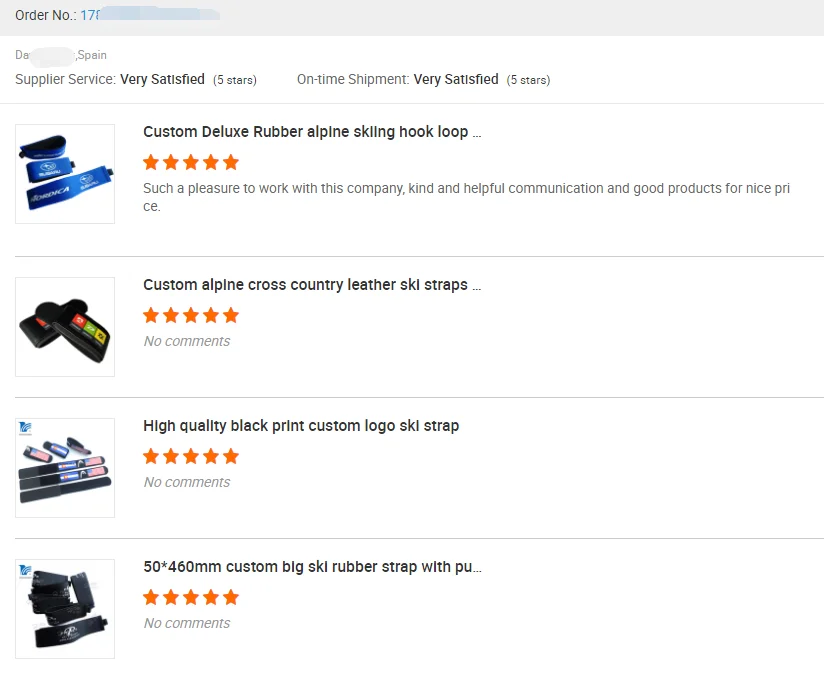824x674 pixels.
Task: Click the Supplier Service 'Very Satisfied' rating
Action: point(162,79)
